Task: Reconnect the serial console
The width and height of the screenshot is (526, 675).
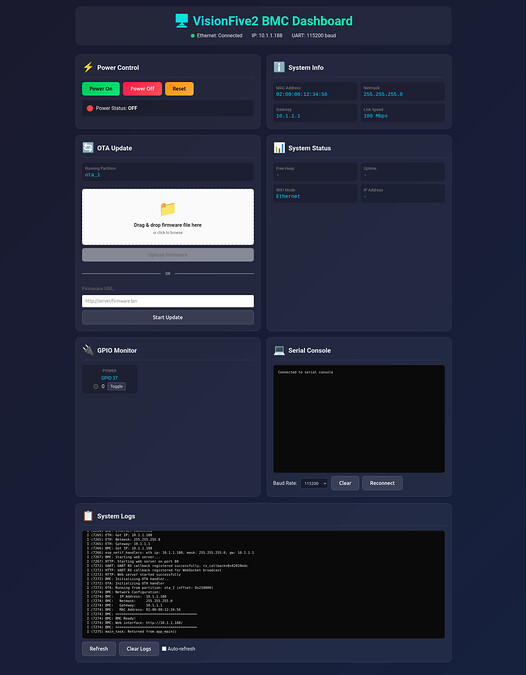Action: [382, 483]
